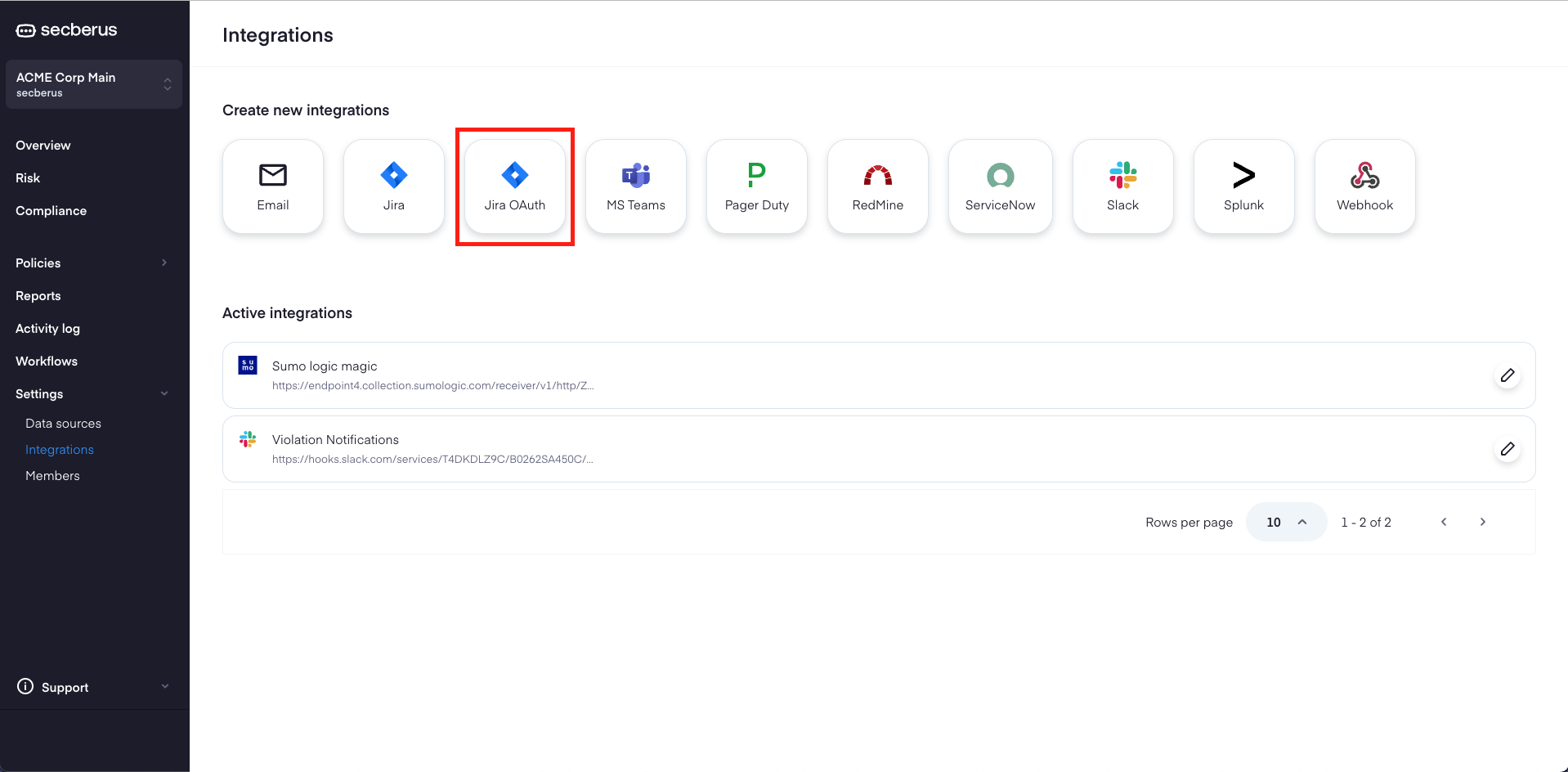Open Data sources settings
The image size is (1568, 772).
tap(63, 424)
